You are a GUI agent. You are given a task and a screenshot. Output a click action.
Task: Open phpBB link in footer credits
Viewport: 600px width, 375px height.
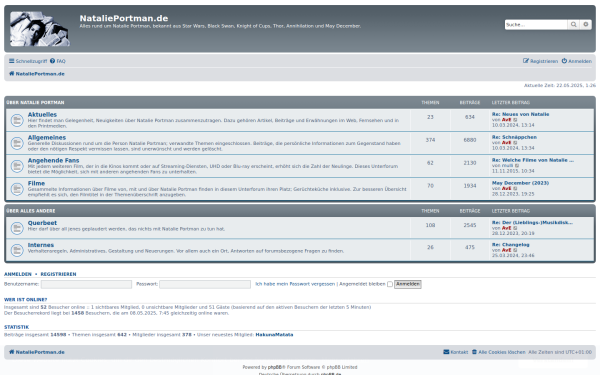point(274,367)
